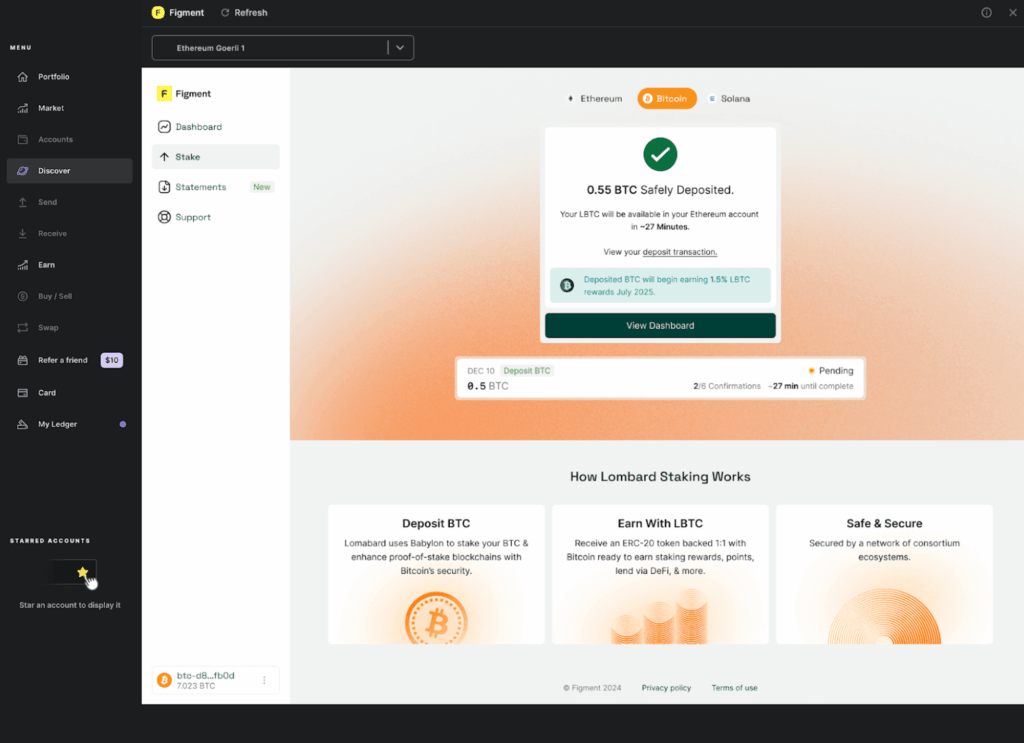
Task: Click the Card icon in sidebar
Action: (23, 392)
